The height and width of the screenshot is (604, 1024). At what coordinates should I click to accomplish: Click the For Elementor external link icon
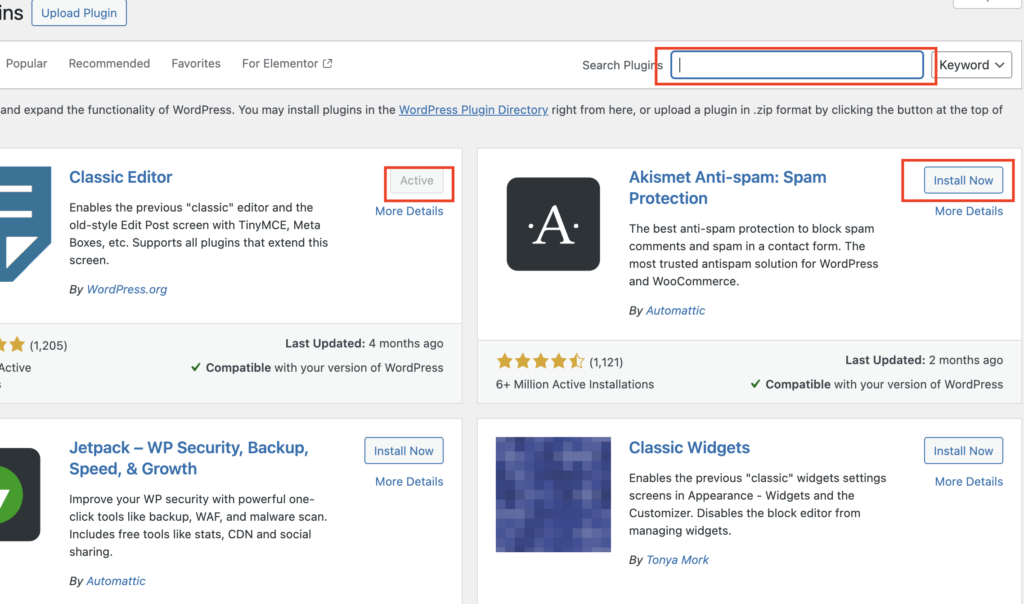328,63
